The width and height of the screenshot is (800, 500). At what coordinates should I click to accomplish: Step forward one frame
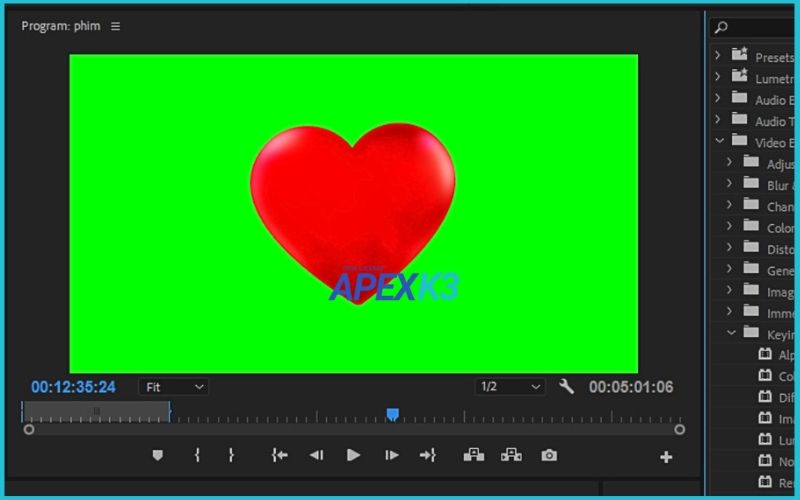coord(392,455)
